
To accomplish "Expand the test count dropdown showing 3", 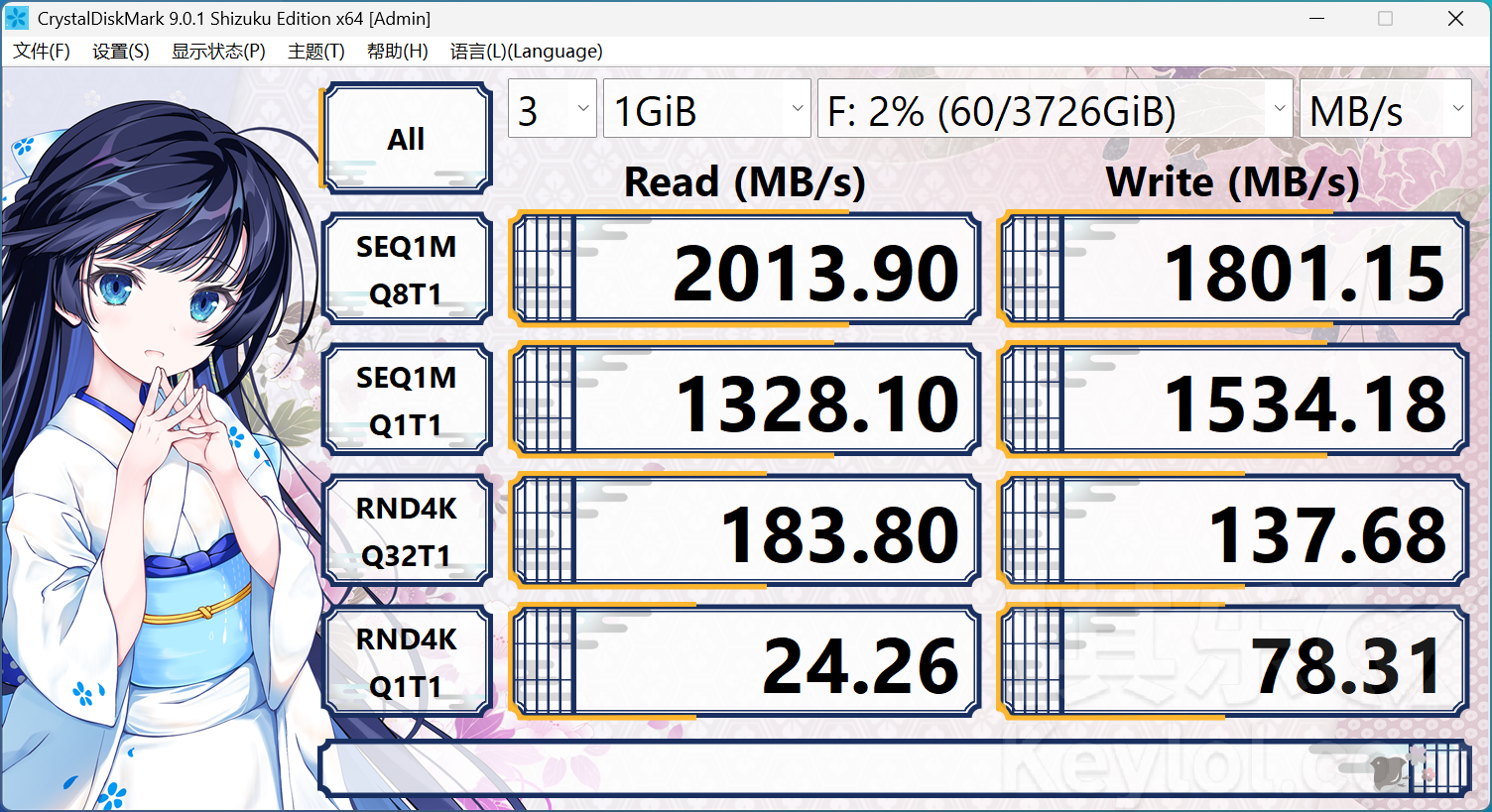I will point(553,109).
